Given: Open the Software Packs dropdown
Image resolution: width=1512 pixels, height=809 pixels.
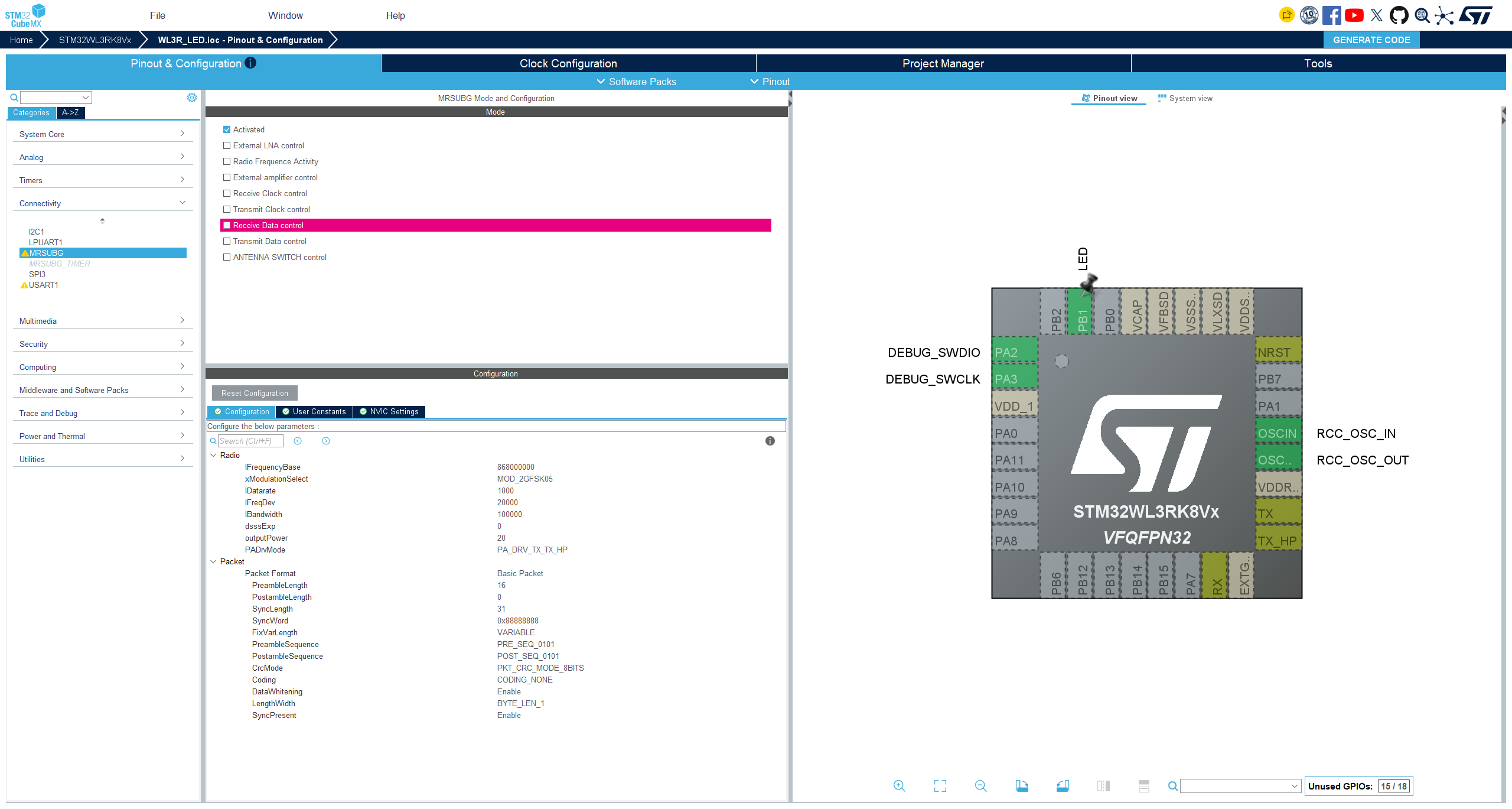Looking at the screenshot, I should pyautogui.click(x=637, y=82).
